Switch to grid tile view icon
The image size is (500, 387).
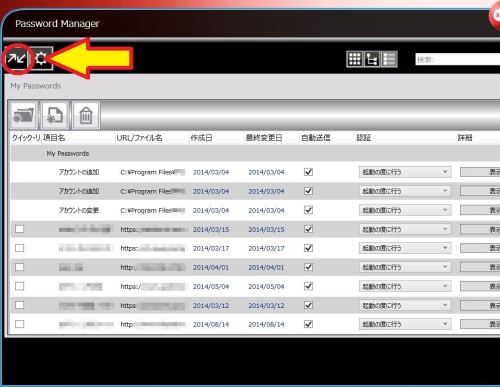tap(355, 59)
